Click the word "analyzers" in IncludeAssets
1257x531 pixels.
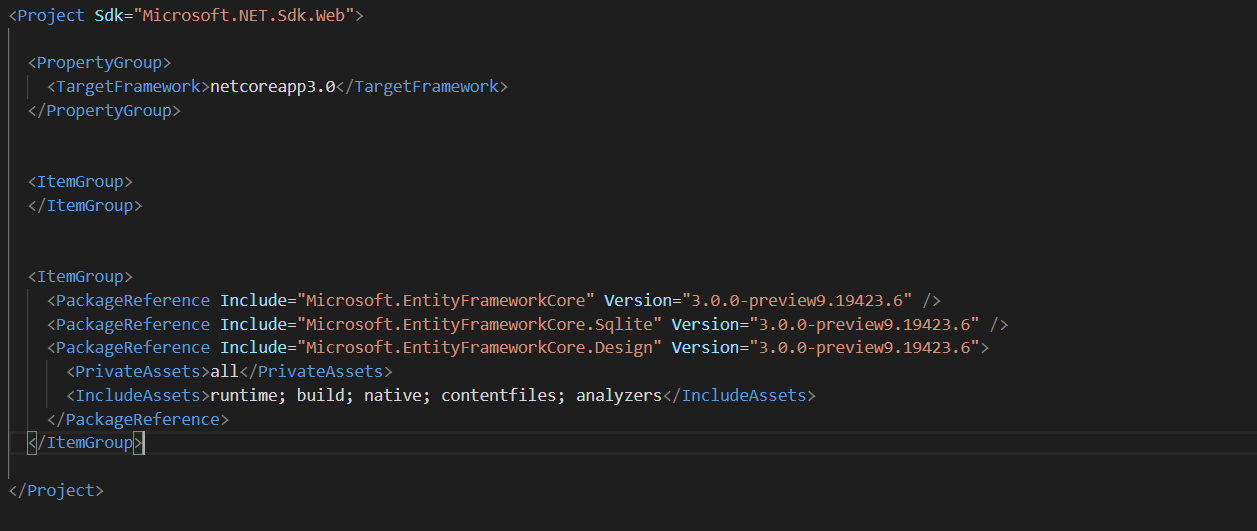click(619, 396)
